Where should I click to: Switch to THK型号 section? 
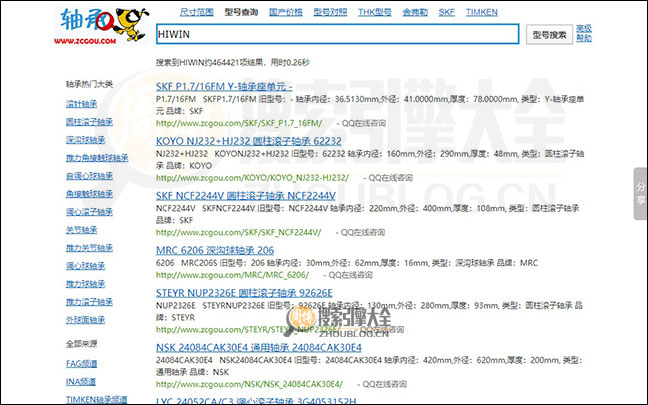[375, 12]
